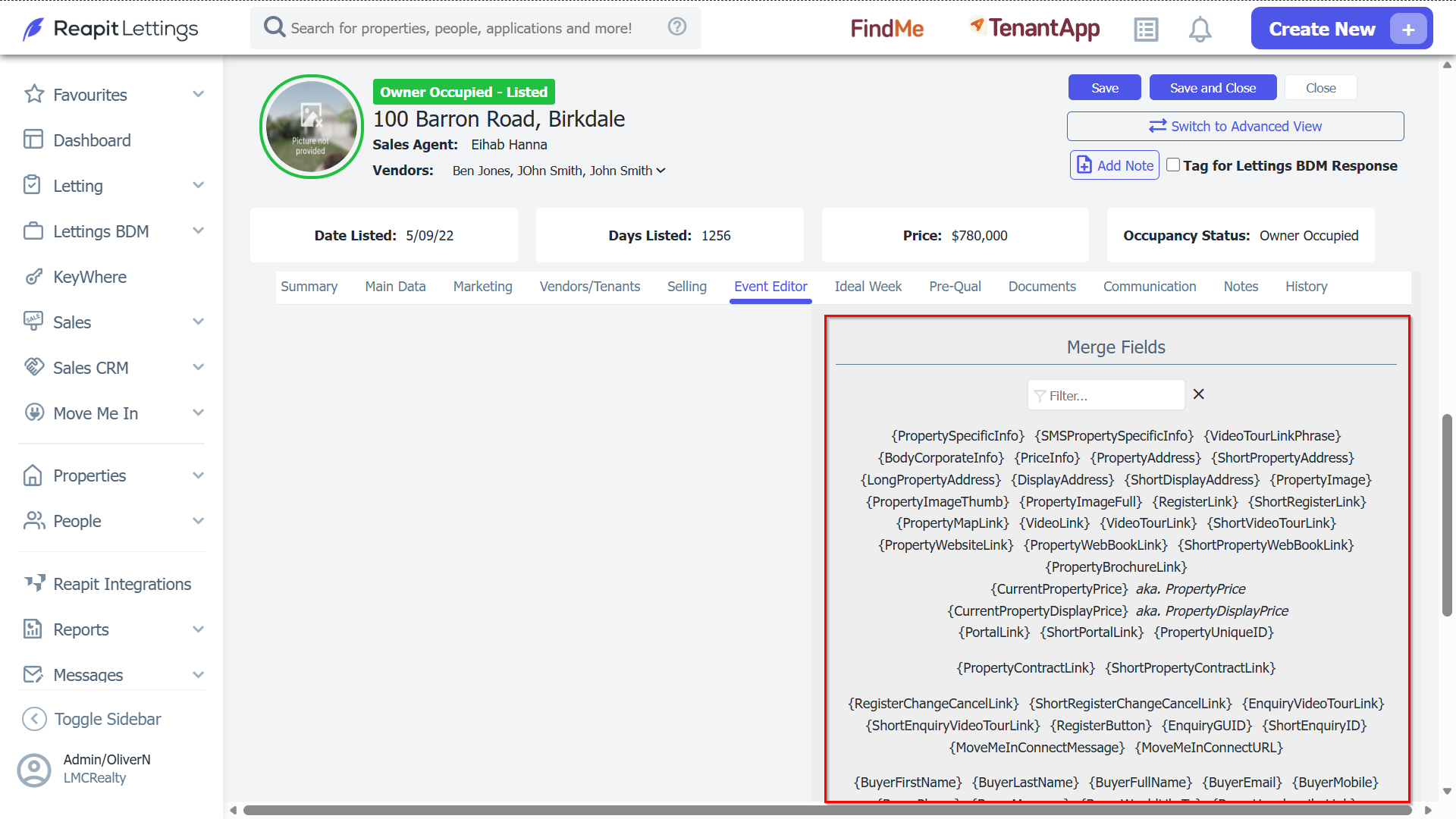The width and height of the screenshot is (1456, 819).
Task: Open the notifications bell icon
Action: [x=1200, y=30]
